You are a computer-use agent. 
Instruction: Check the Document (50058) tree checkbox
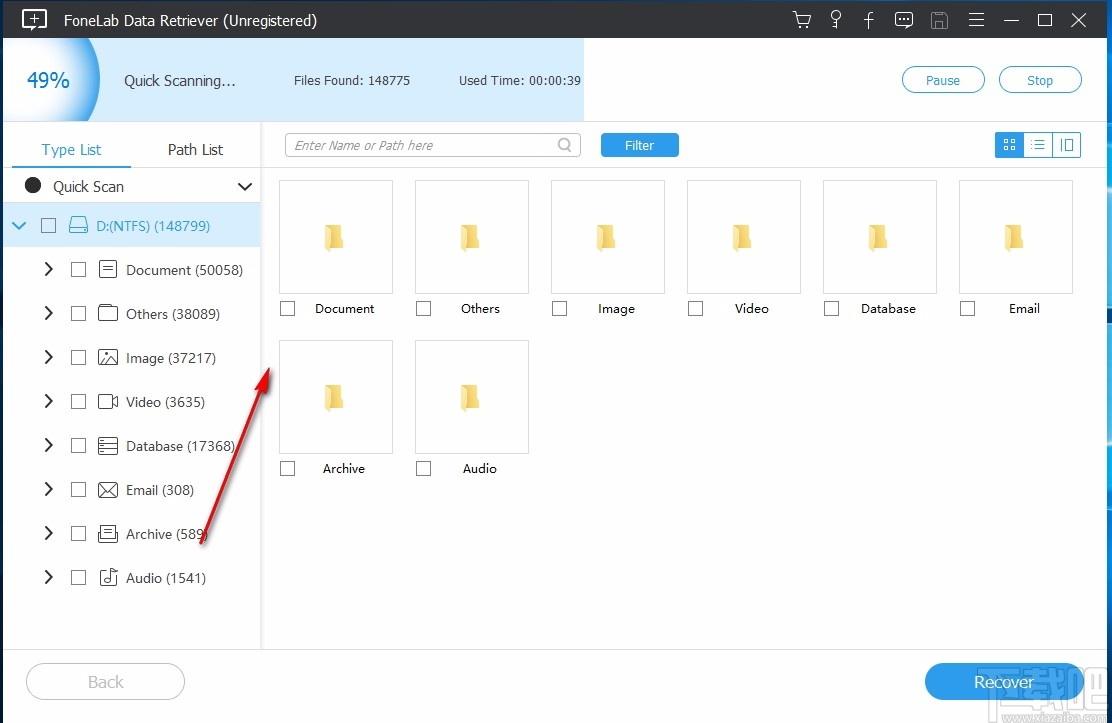(x=78, y=270)
